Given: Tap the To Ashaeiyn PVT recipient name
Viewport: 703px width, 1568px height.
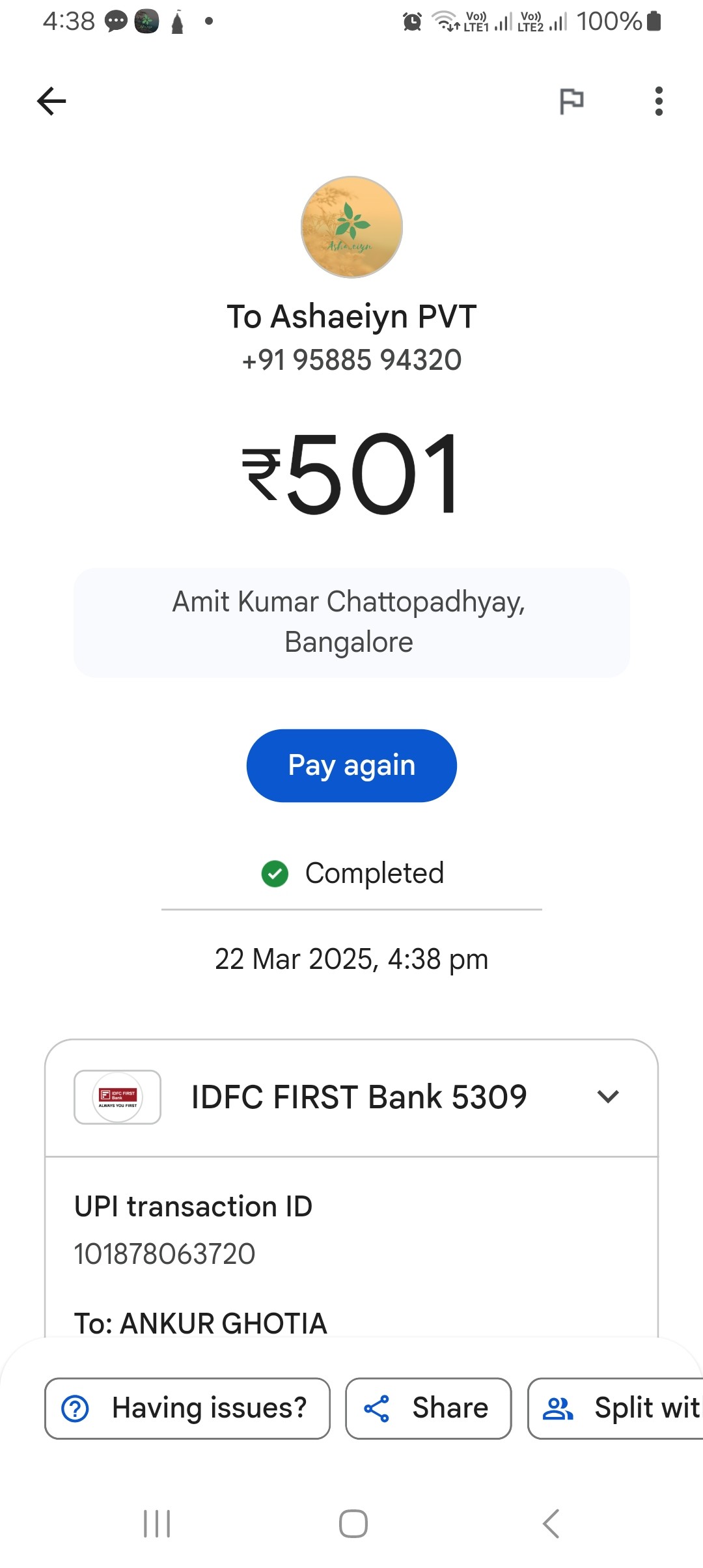Looking at the screenshot, I should [x=351, y=317].
